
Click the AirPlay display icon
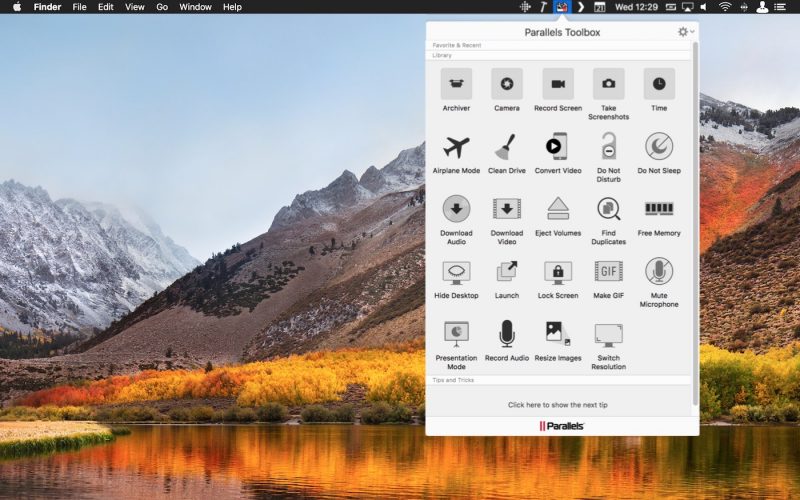point(688,7)
